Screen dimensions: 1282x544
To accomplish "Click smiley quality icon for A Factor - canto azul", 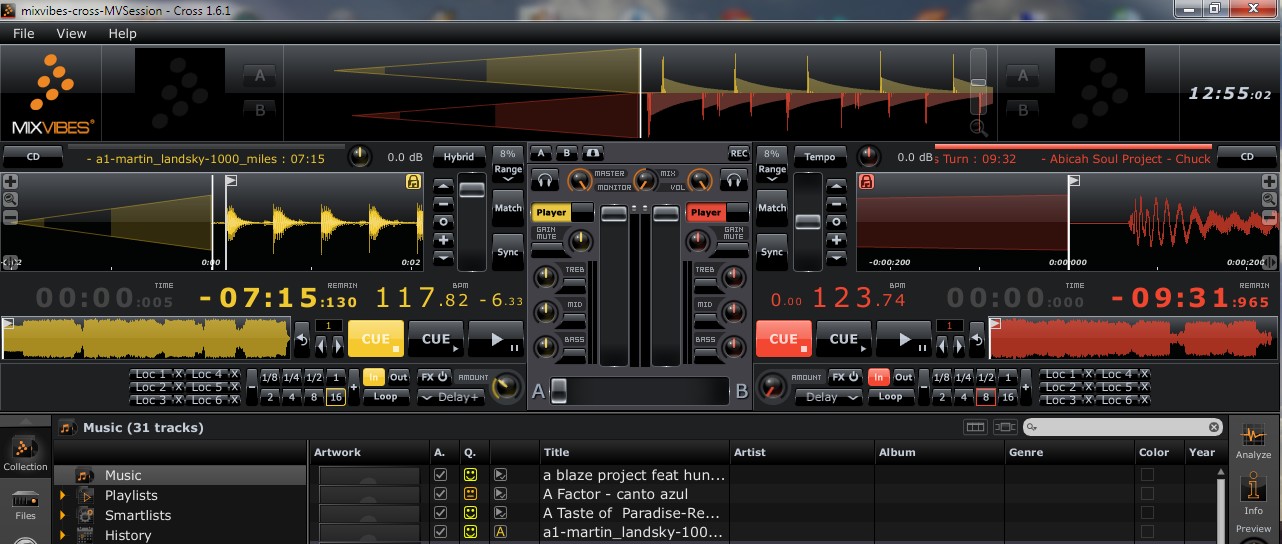I will pos(470,494).
